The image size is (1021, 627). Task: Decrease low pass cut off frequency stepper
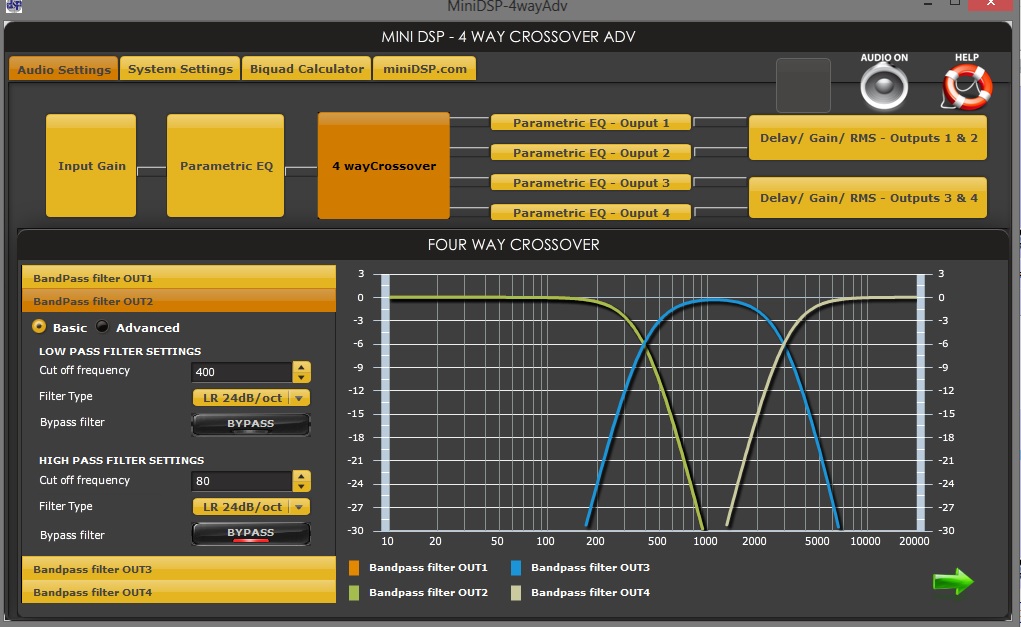[301, 378]
